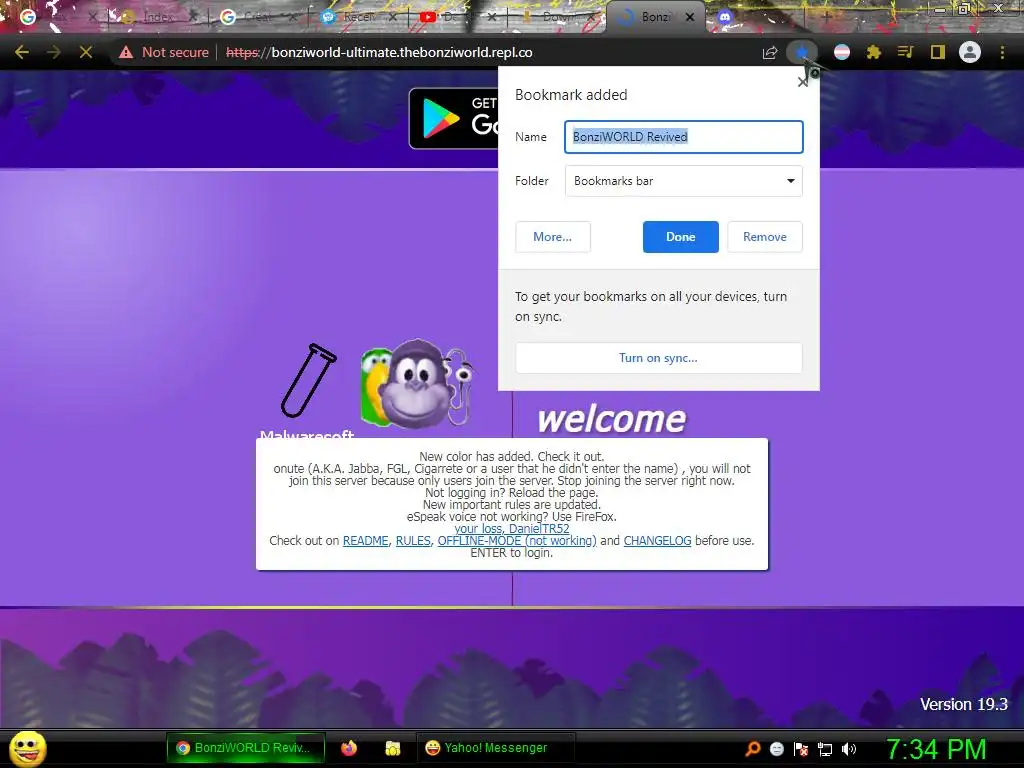The width and height of the screenshot is (1024, 768).
Task: Click the Not secure warning indicator
Action: 164,52
